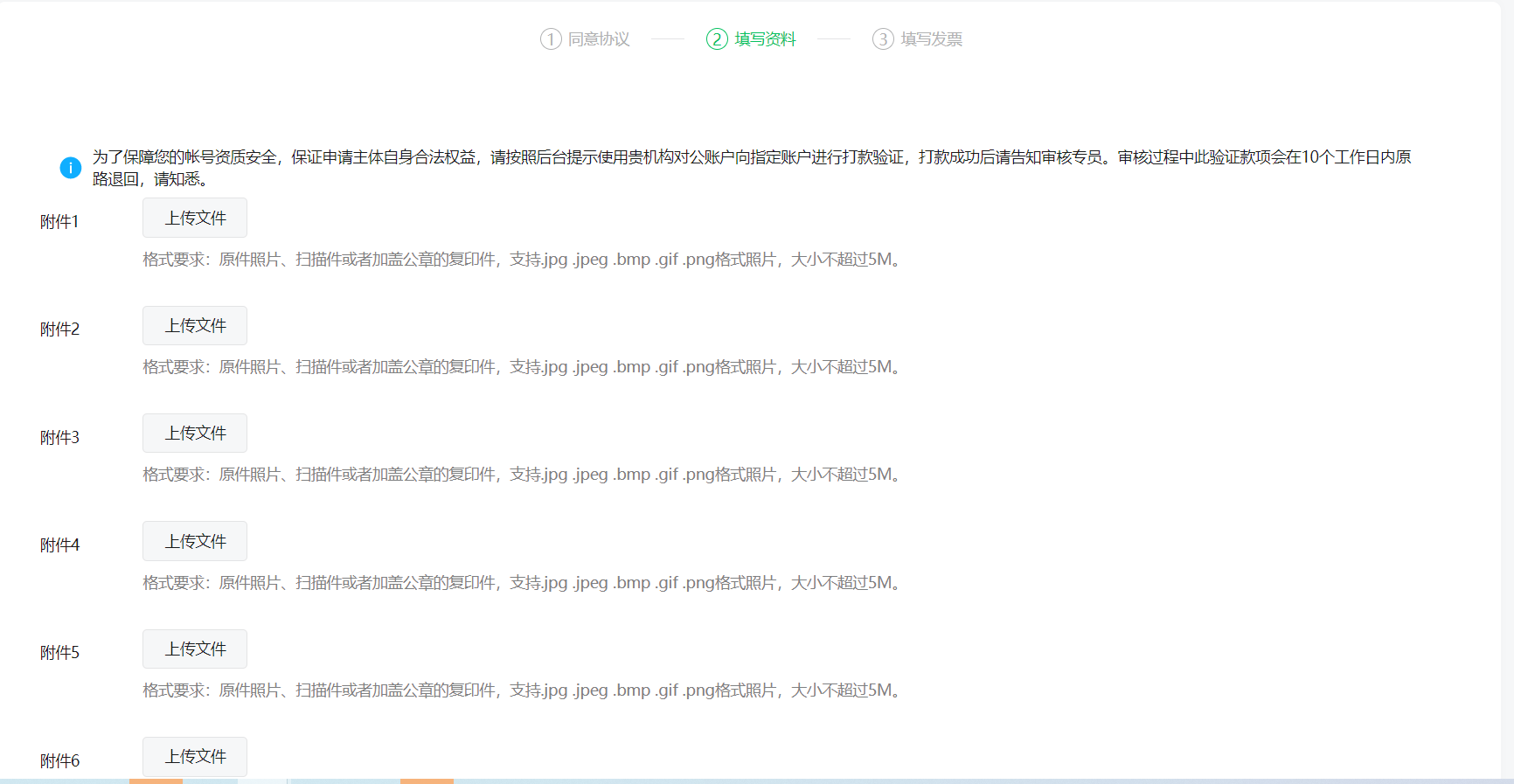
Task: Click the upload file button for 附件5
Action: [195, 649]
